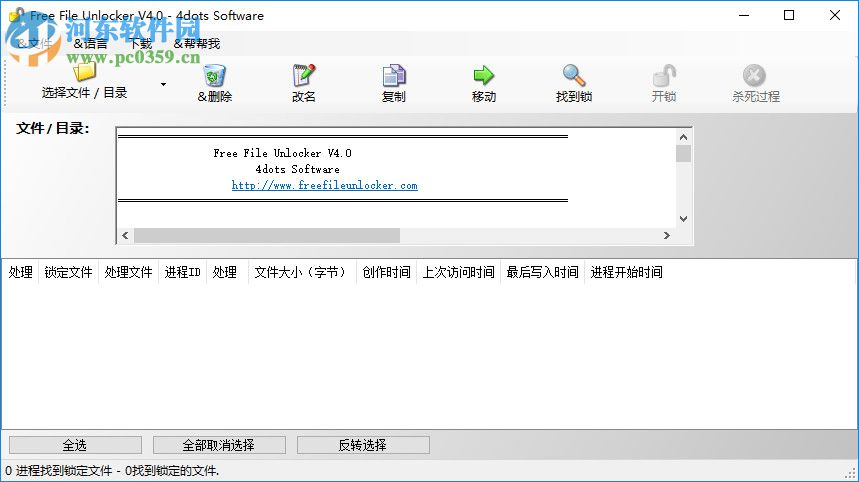Open the 下载 menu
The image size is (859, 482).
click(140, 44)
